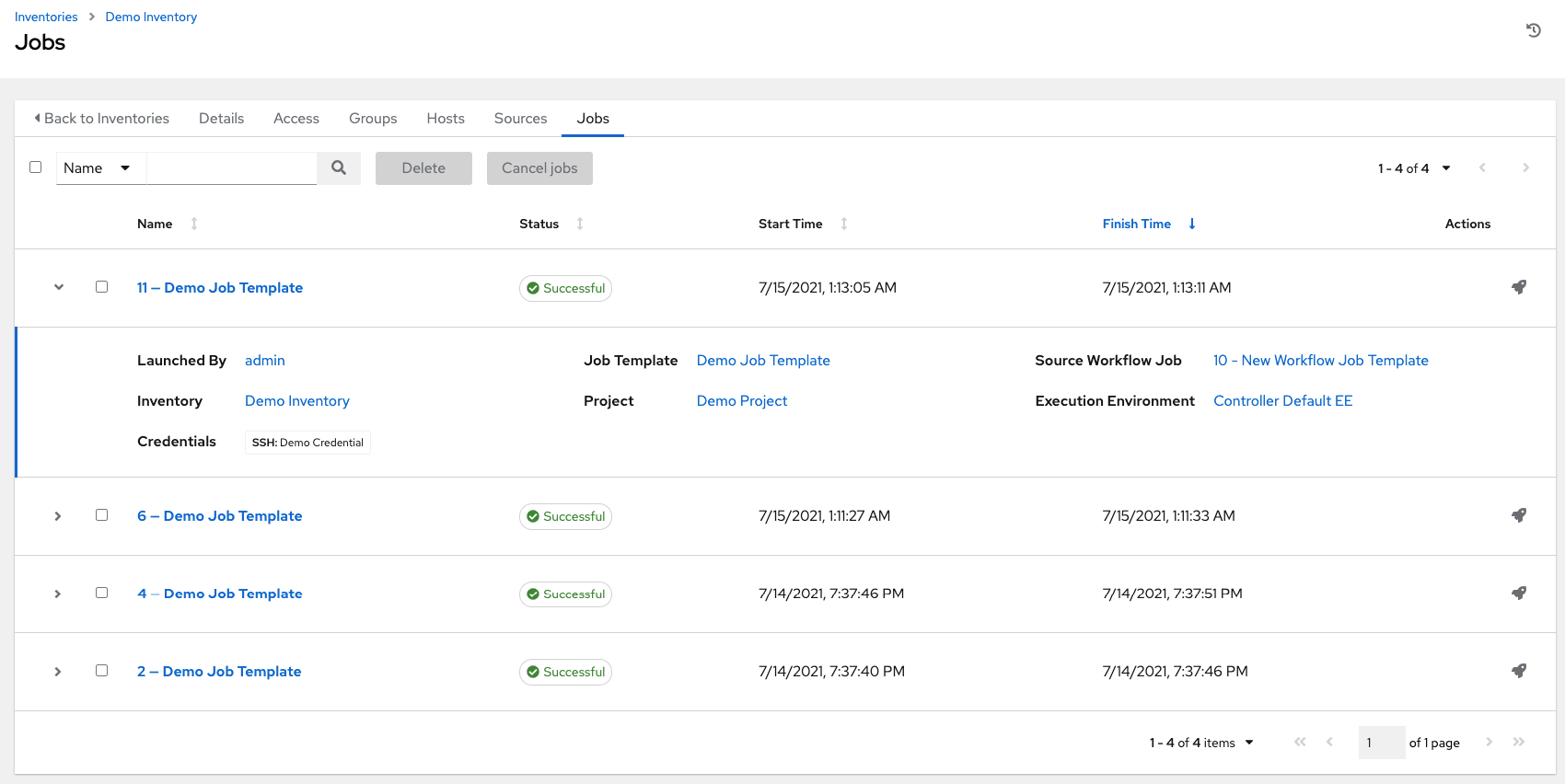
Task: Open bottom items-per-page dropdown
Action: (x=1201, y=743)
